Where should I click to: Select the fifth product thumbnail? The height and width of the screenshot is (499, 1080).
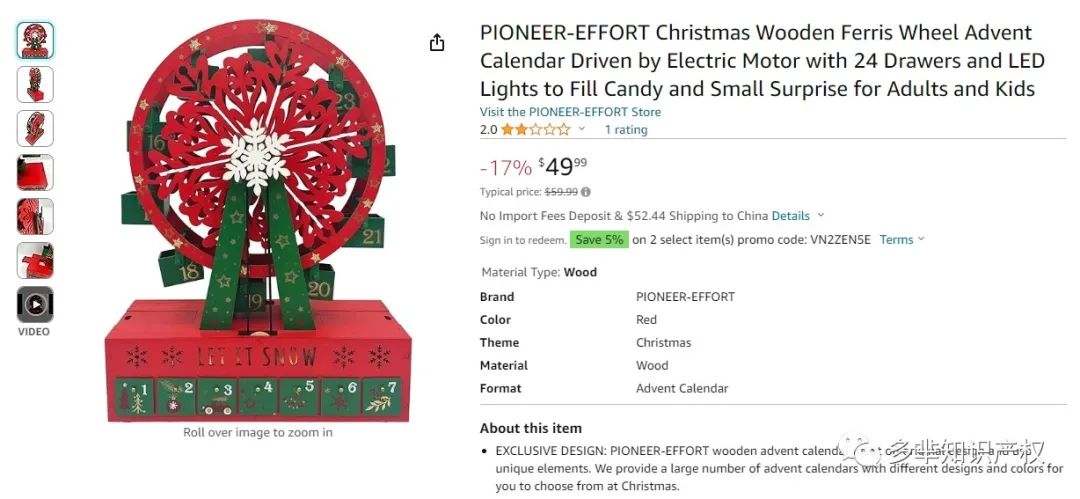click(x=35, y=216)
